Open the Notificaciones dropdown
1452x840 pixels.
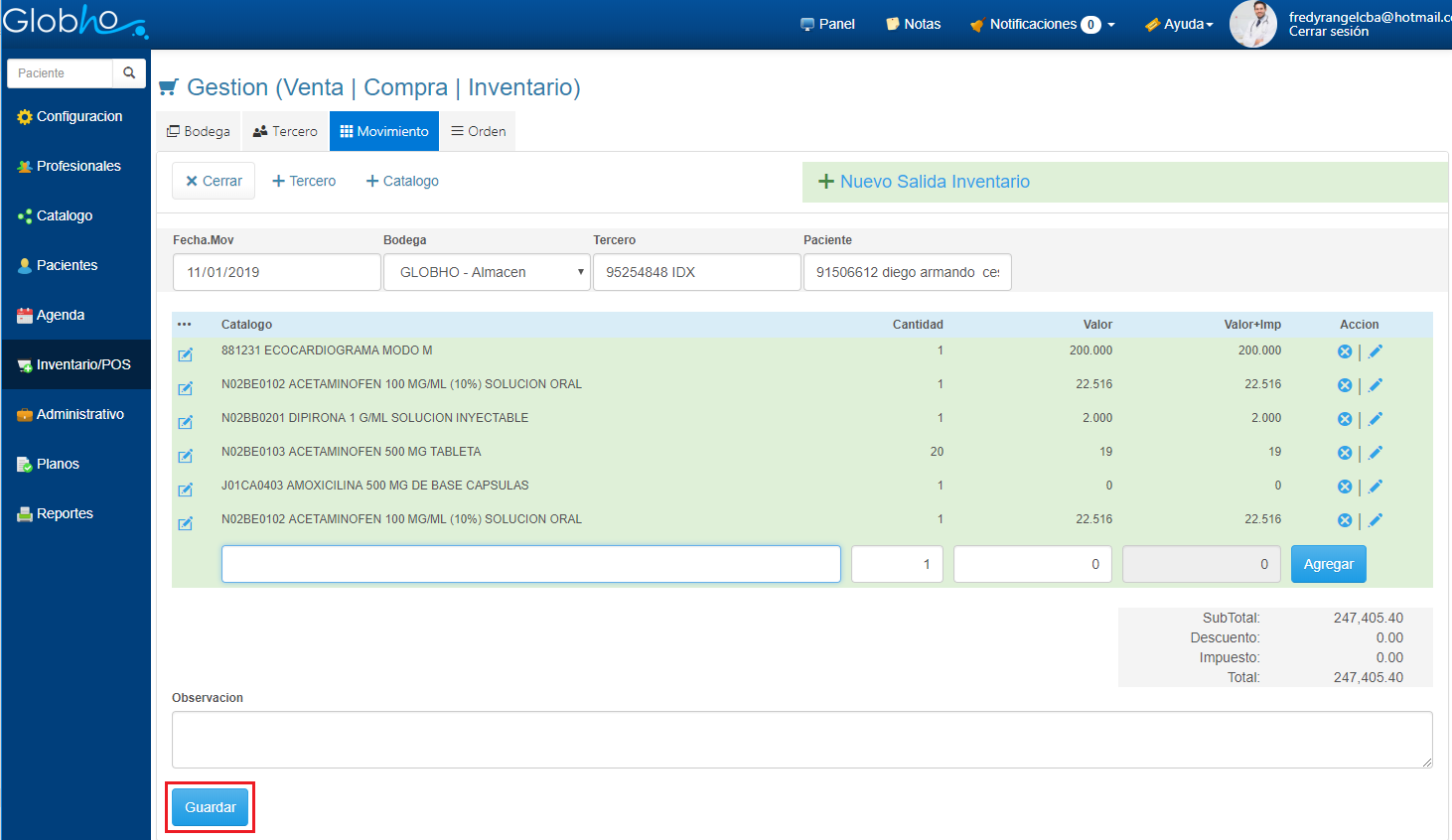pos(1042,24)
